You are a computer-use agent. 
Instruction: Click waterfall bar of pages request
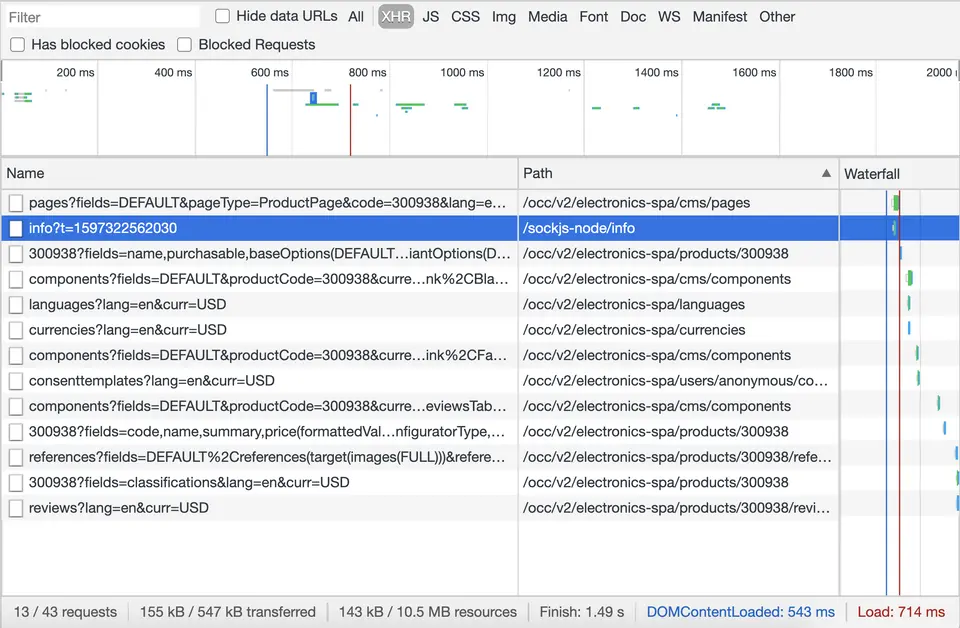pos(896,203)
